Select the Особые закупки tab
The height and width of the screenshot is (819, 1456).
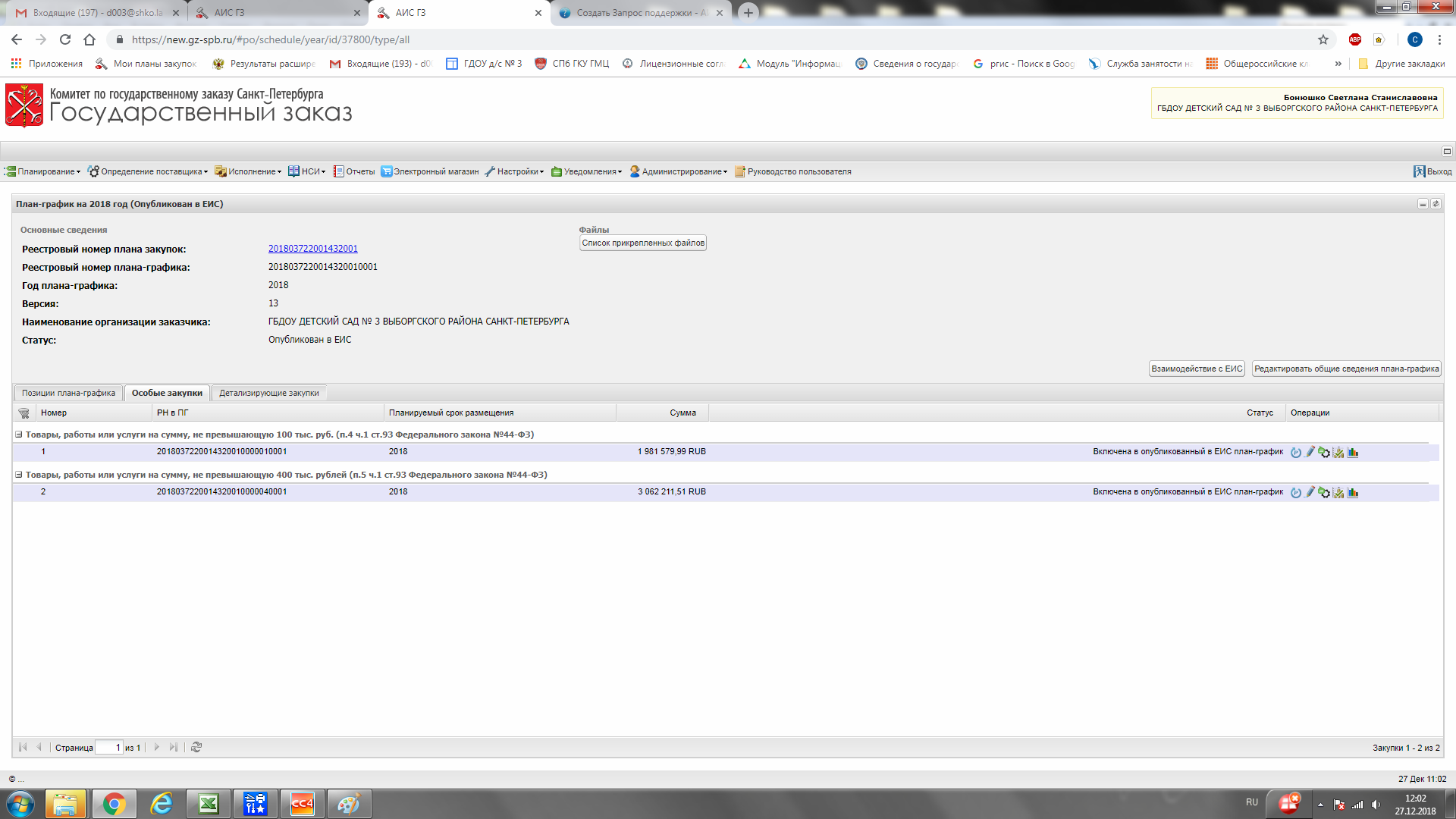(167, 393)
